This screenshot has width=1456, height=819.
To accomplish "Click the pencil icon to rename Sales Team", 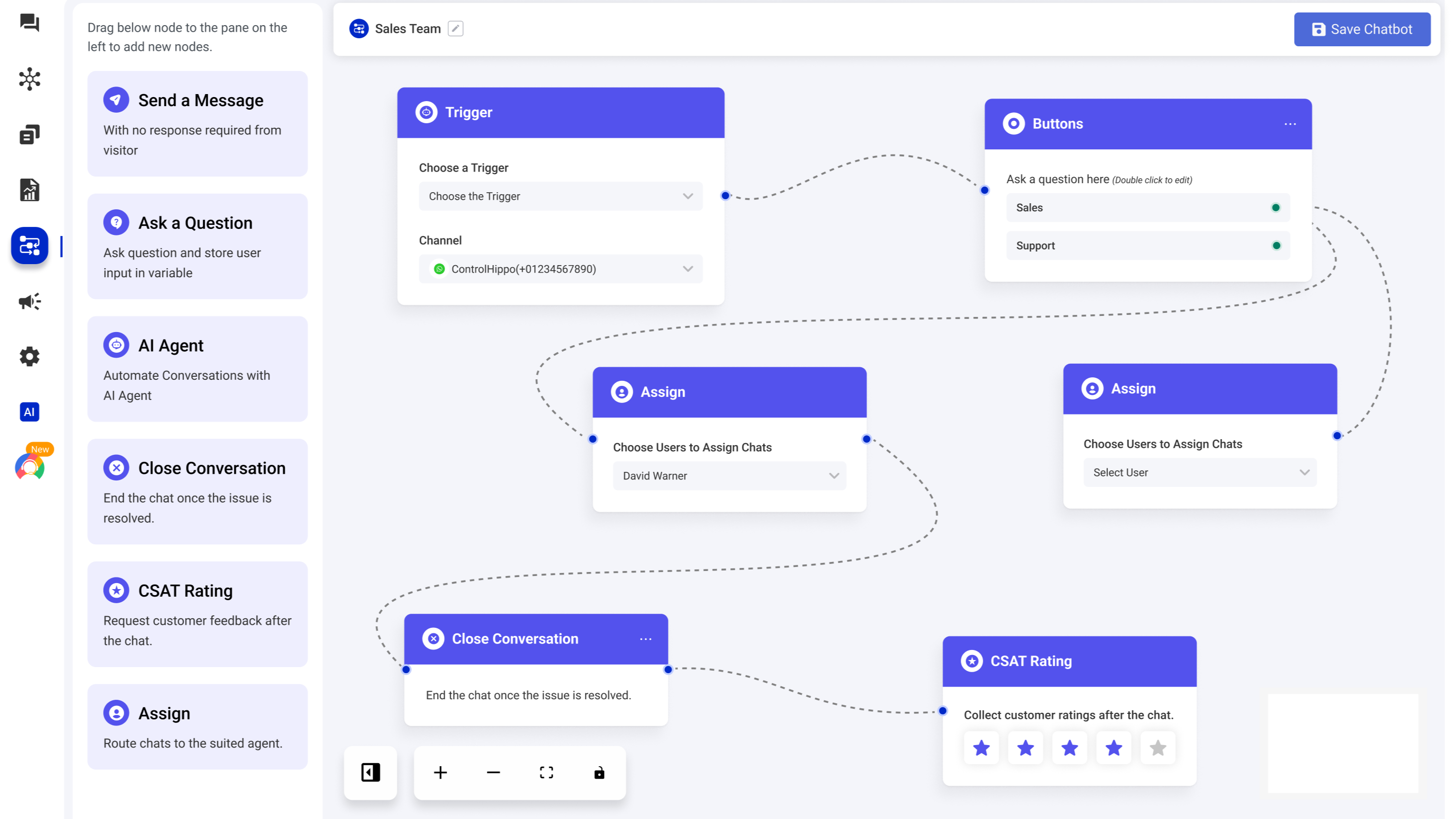I will [x=455, y=28].
